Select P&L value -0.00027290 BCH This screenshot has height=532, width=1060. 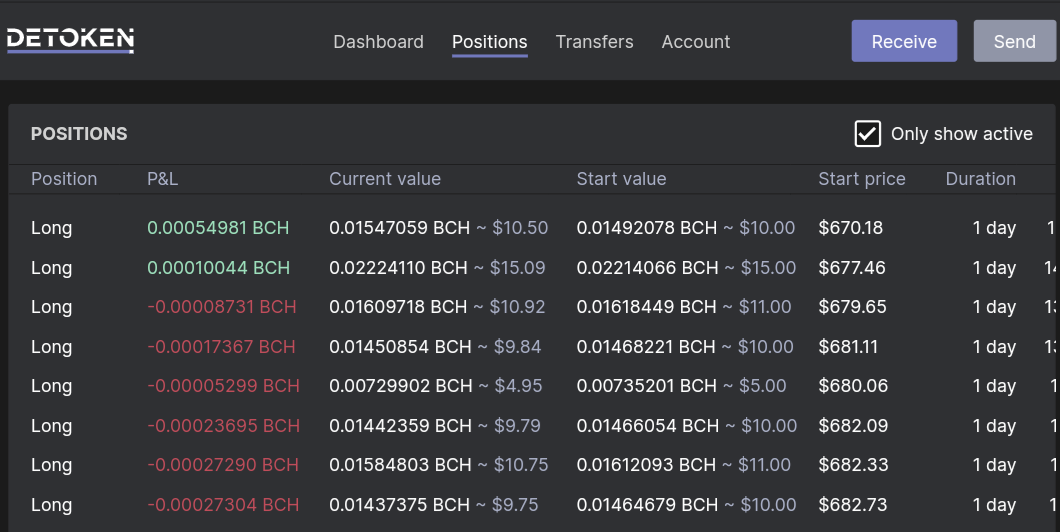[x=222, y=465]
